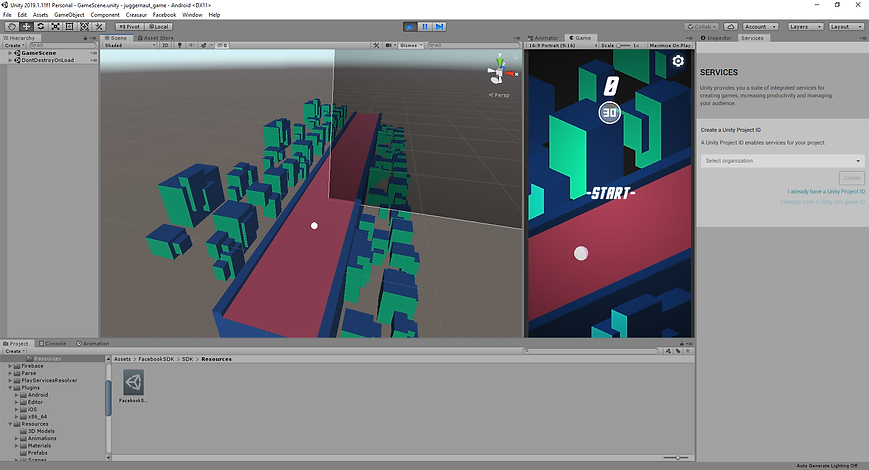Toggle 2D mode in Scene view
This screenshot has width=869, height=470.
pyautogui.click(x=165, y=45)
